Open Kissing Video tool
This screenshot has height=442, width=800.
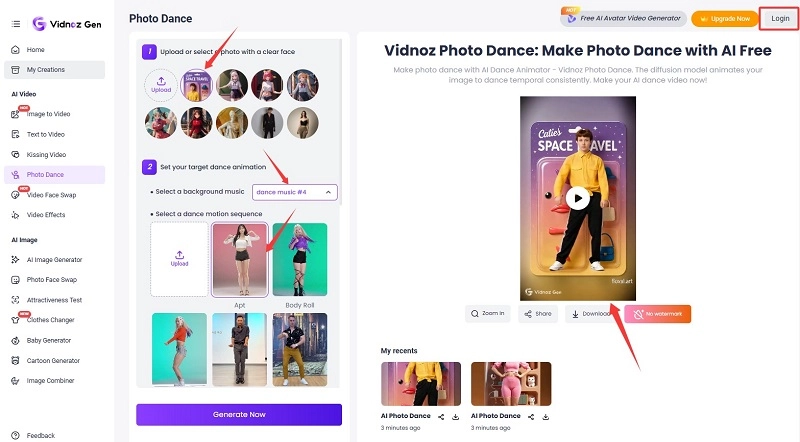click(55, 154)
